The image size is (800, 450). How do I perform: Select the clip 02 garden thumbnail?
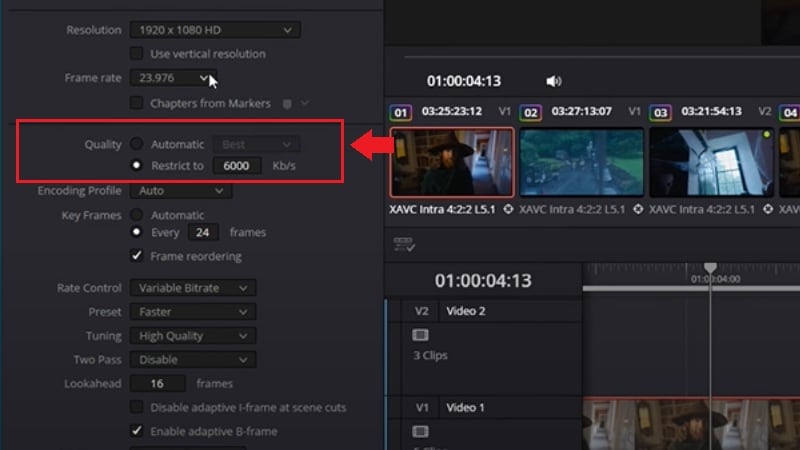click(x=582, y=162)
